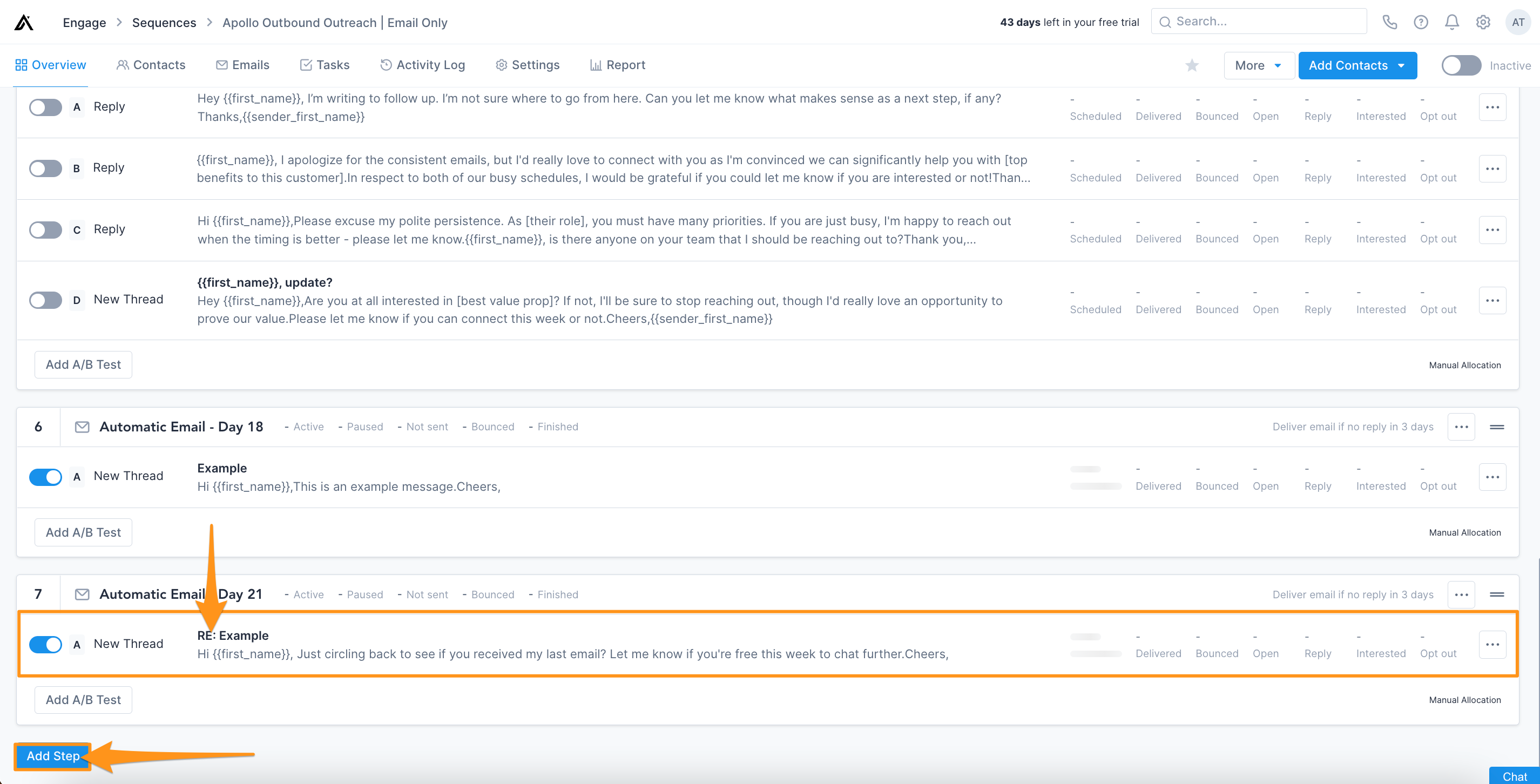Switch to the Emails tab

pos(243,65)
